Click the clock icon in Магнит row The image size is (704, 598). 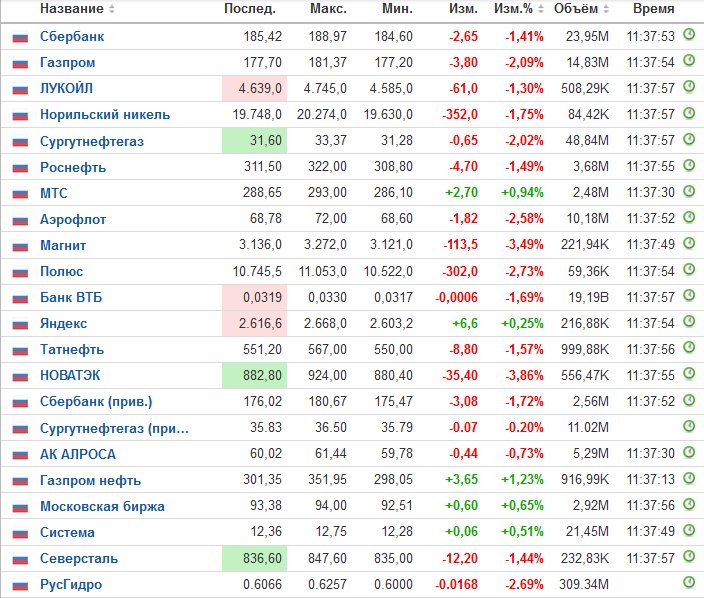(689, 243)
